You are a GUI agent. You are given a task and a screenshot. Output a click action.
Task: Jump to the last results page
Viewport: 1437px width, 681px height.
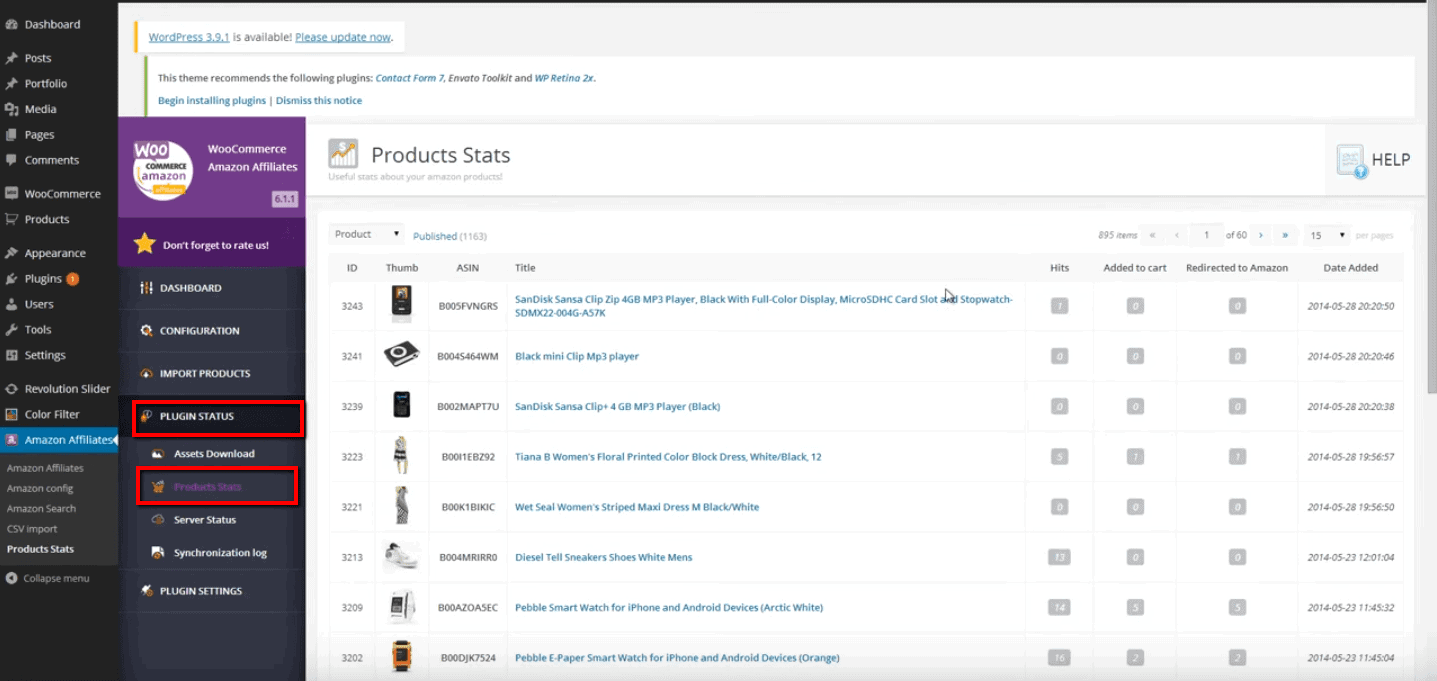[x=1285, y=235]
